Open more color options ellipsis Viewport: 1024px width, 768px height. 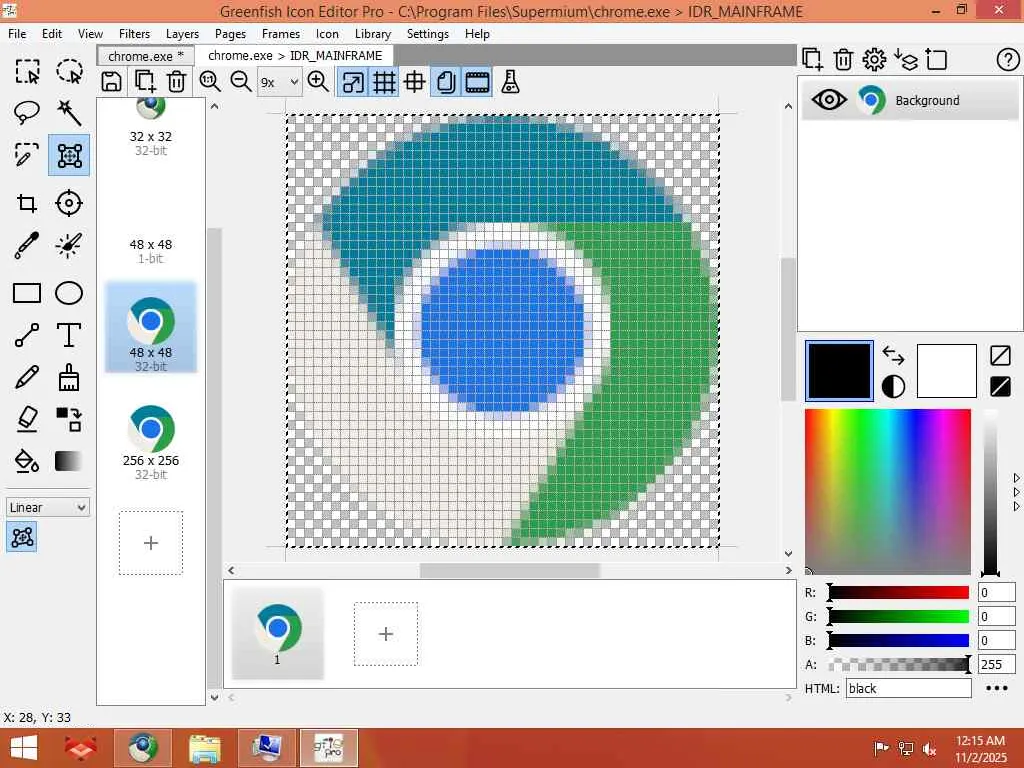tap(997, 688)
